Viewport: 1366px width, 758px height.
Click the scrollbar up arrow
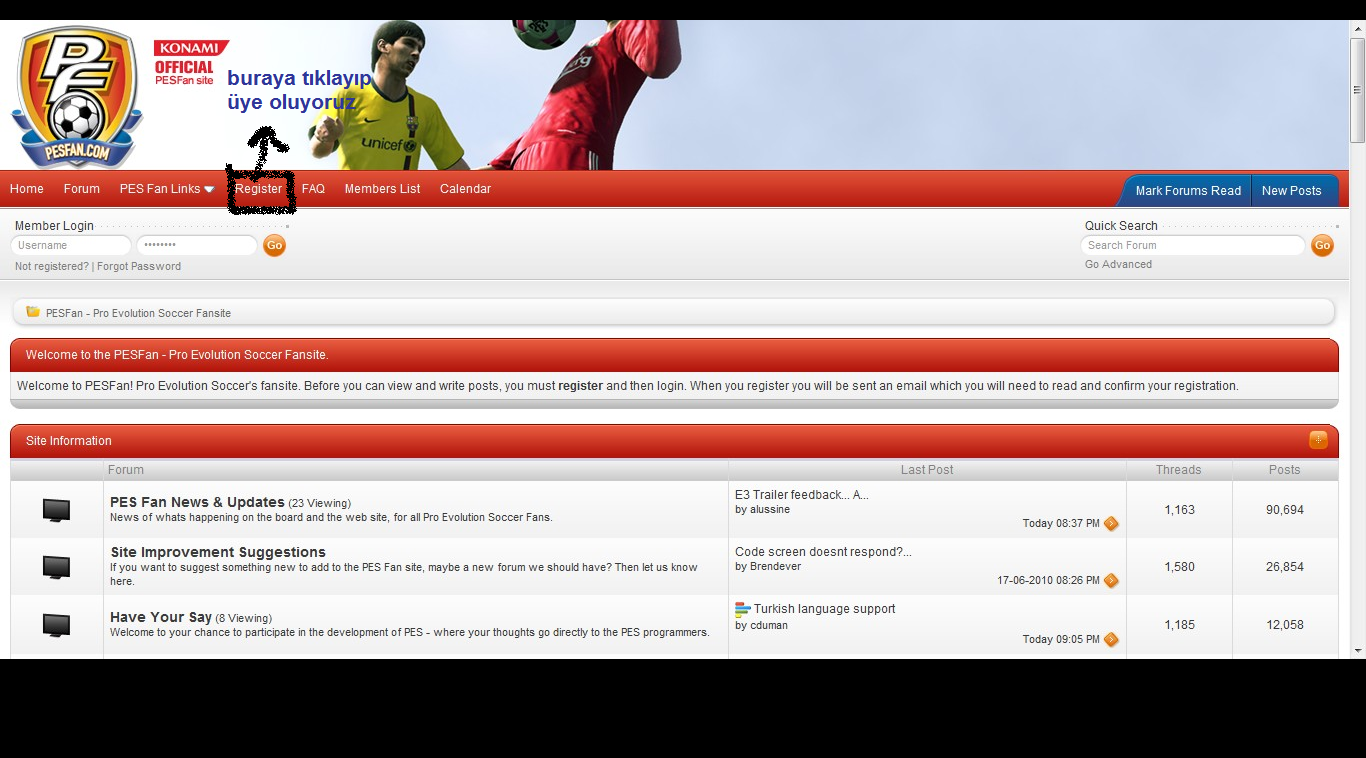[1357, 27]
